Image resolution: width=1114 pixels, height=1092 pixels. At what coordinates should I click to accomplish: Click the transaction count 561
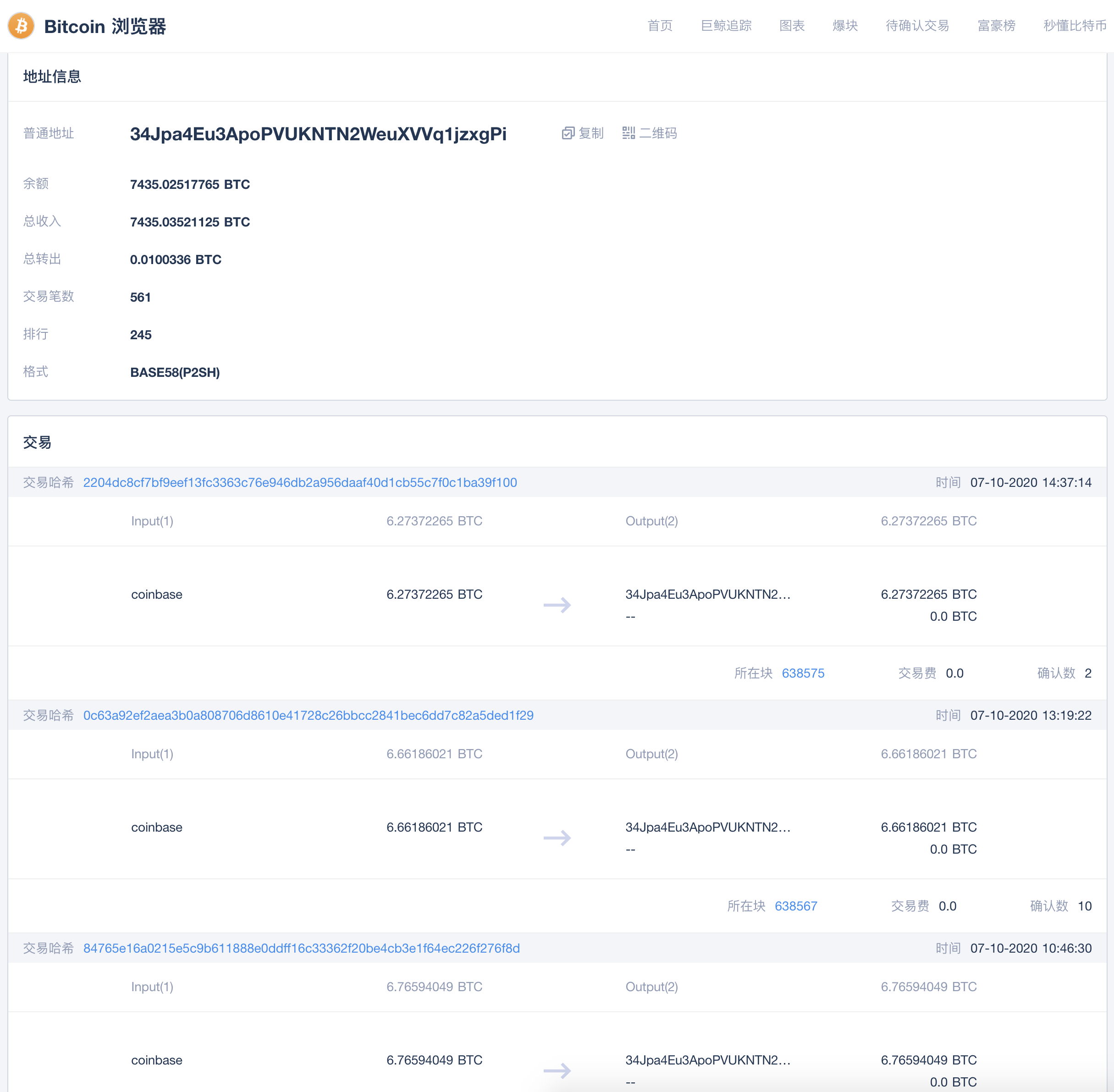141,297
